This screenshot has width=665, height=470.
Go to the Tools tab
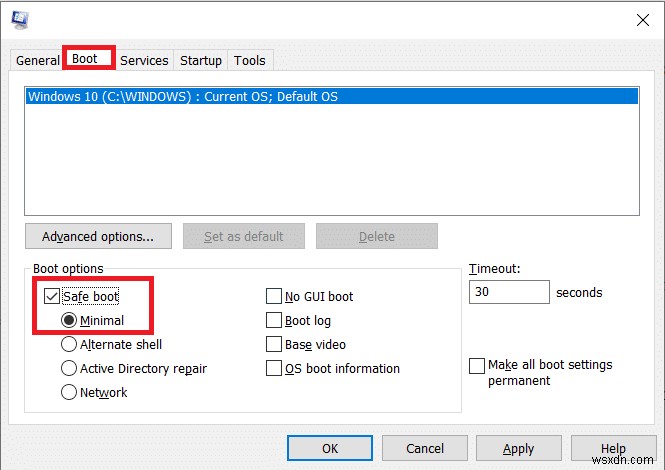pyautogui.click(x=250, y=60)
